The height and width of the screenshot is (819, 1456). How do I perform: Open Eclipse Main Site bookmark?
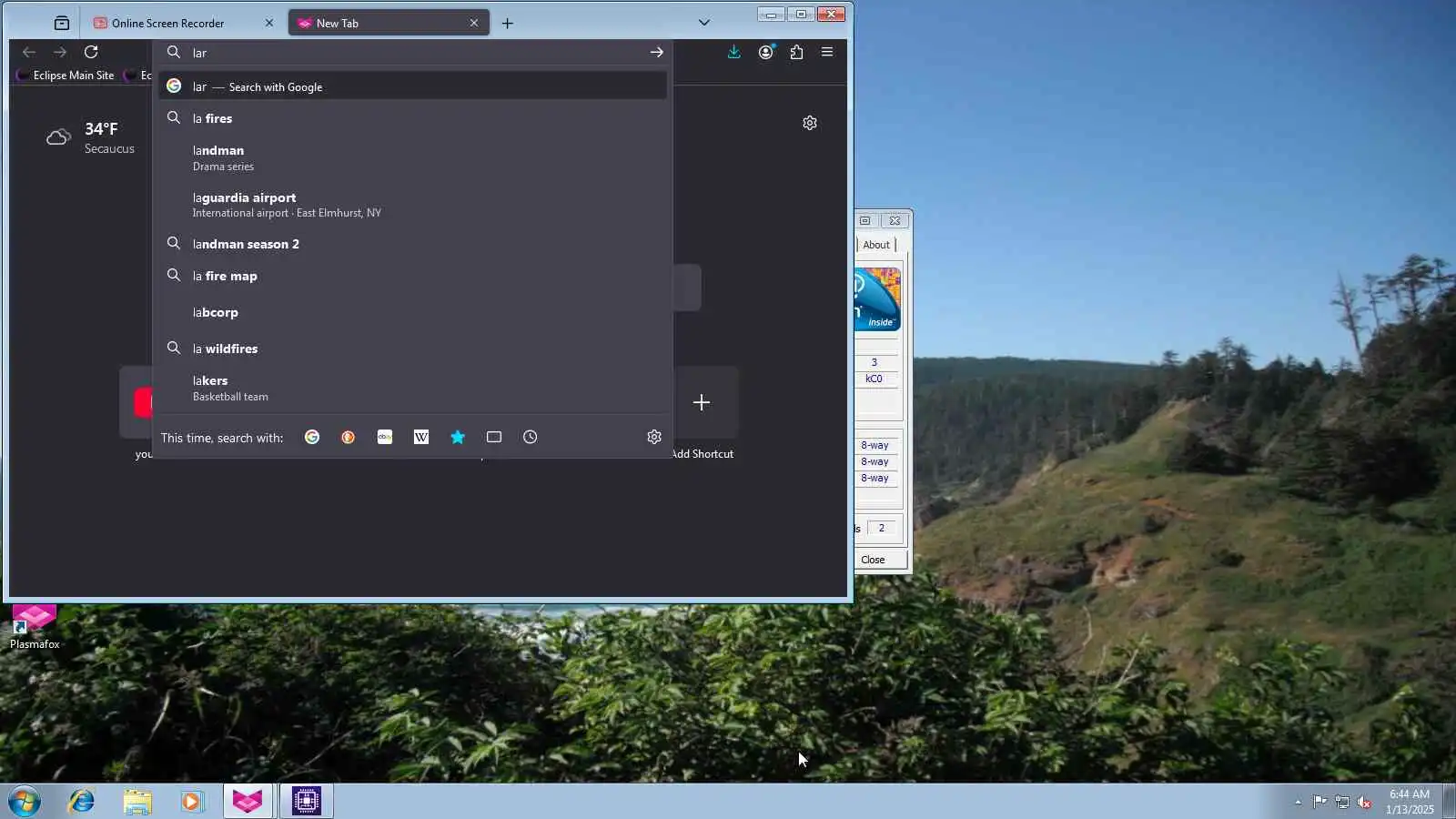[x=66, y=76]
